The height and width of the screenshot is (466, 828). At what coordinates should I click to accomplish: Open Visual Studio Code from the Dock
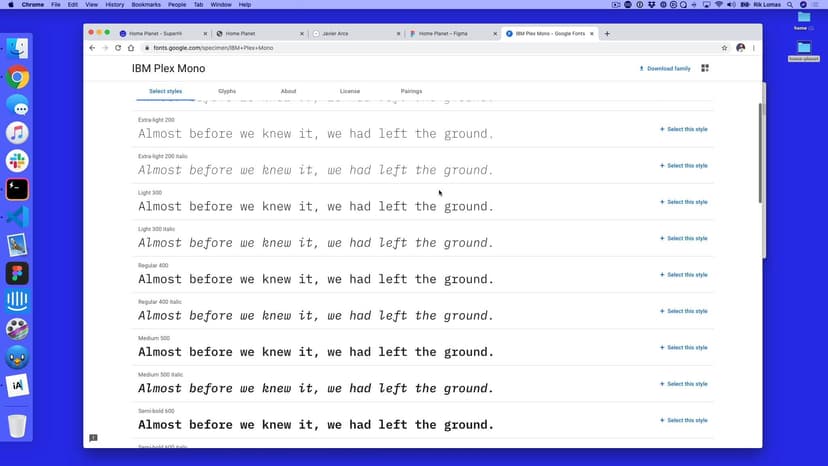(17, 217)
